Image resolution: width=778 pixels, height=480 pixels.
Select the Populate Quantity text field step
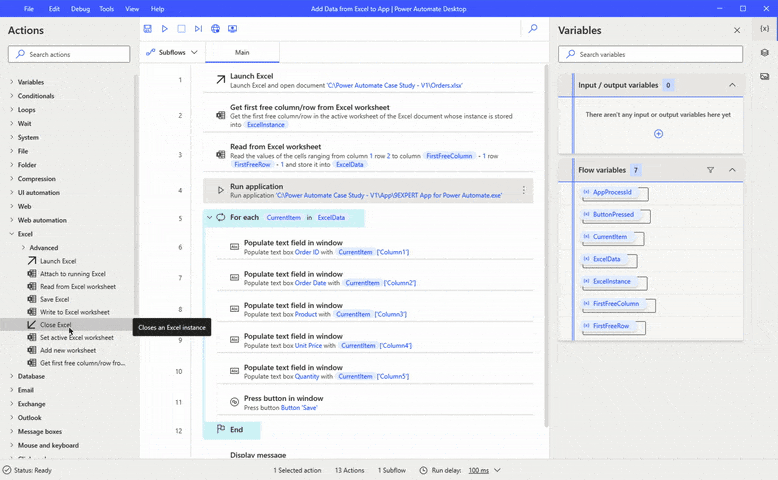click(x=375, y=372)
